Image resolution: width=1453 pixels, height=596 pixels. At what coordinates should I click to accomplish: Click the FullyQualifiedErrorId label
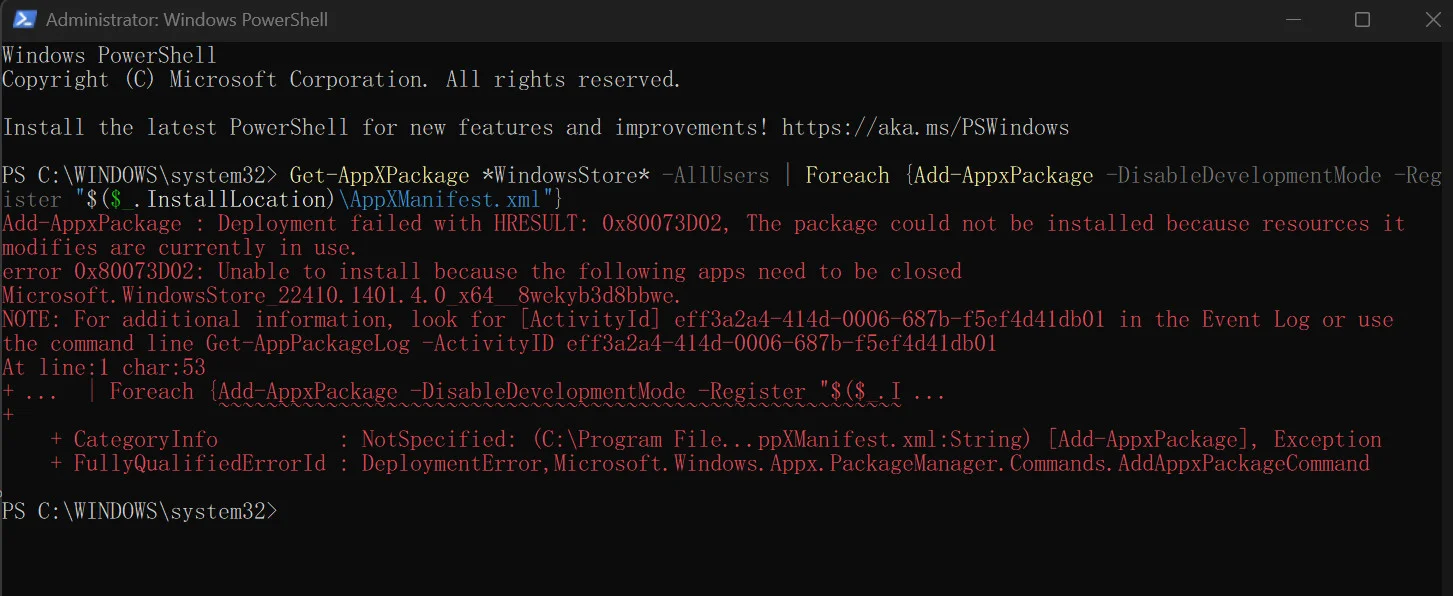pyautogui.click(x=199, y=464)
